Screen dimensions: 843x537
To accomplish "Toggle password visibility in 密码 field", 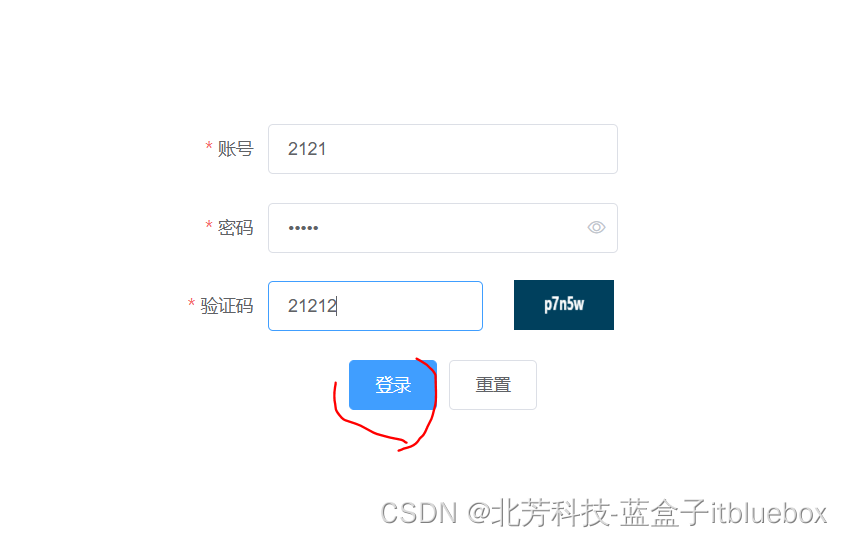I will click(x=596, y=227).
